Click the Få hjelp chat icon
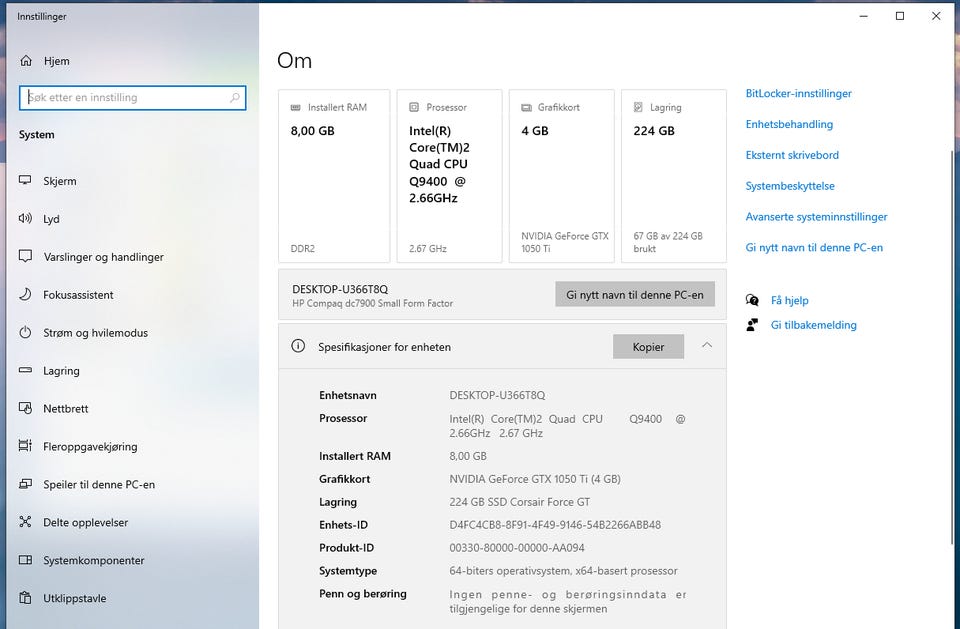This screenshot has width=960, height=629. [752, 300]
